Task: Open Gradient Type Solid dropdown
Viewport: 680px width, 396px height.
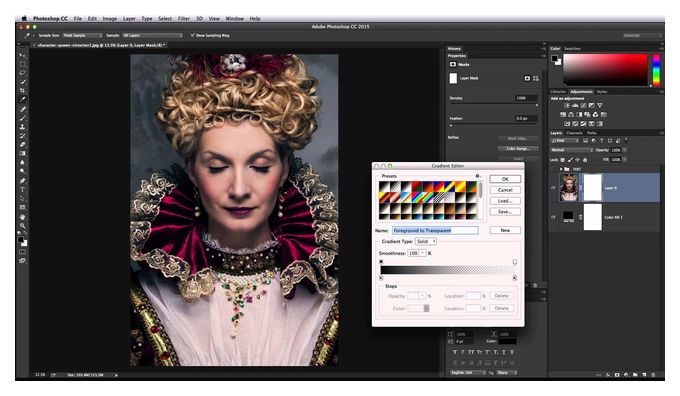Action: point(426,241)
